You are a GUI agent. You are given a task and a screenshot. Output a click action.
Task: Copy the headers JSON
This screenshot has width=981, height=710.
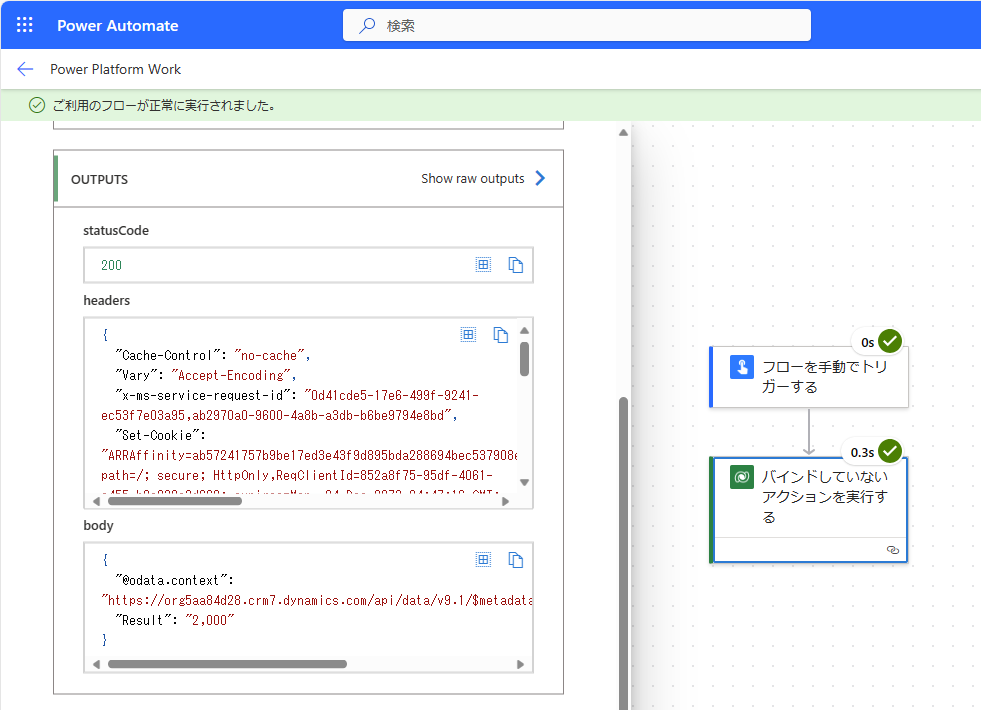[x=501, y=335]
